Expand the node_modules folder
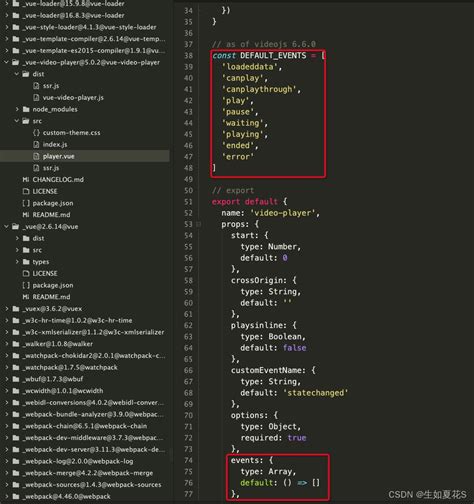474x504 pixels. tap(17, 109)
